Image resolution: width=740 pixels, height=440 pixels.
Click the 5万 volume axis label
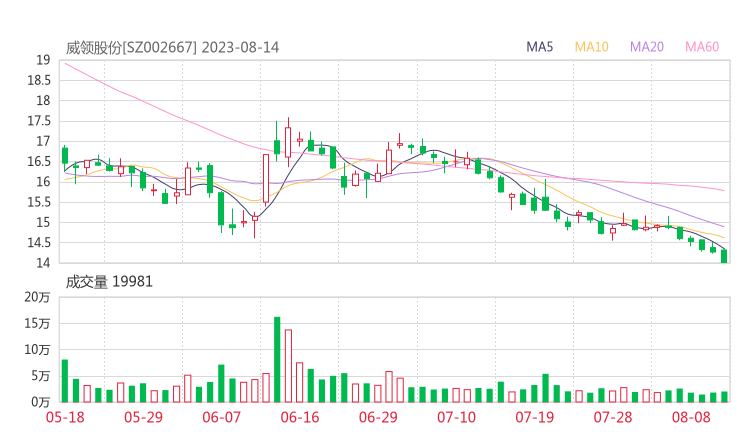(41, 376)
